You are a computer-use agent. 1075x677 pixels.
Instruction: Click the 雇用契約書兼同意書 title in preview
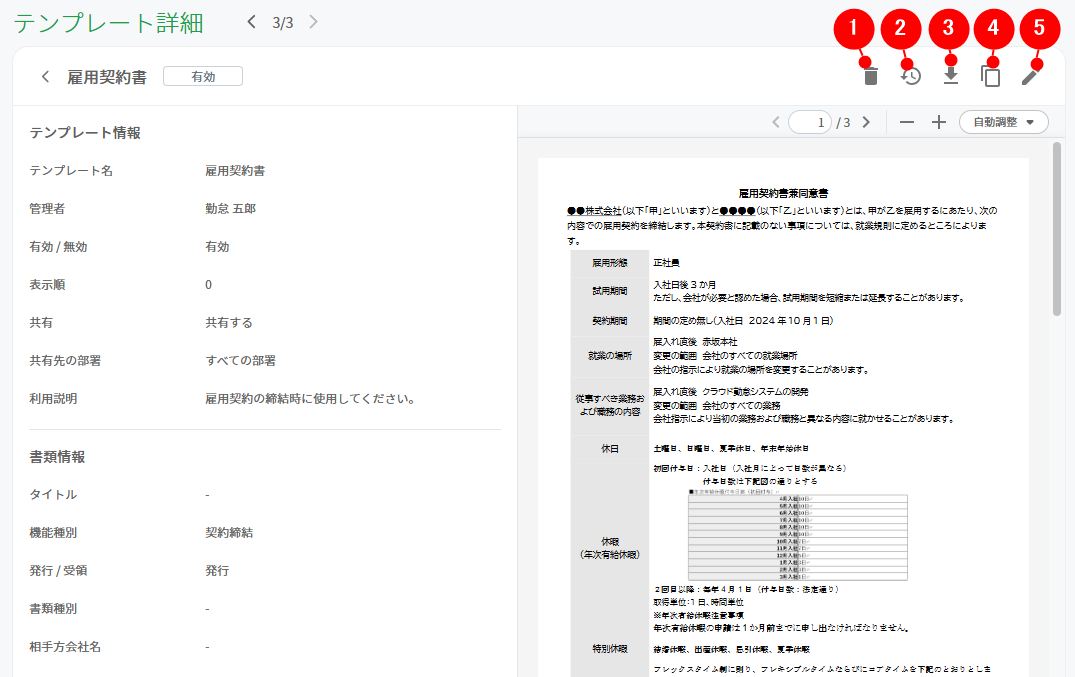783,193
